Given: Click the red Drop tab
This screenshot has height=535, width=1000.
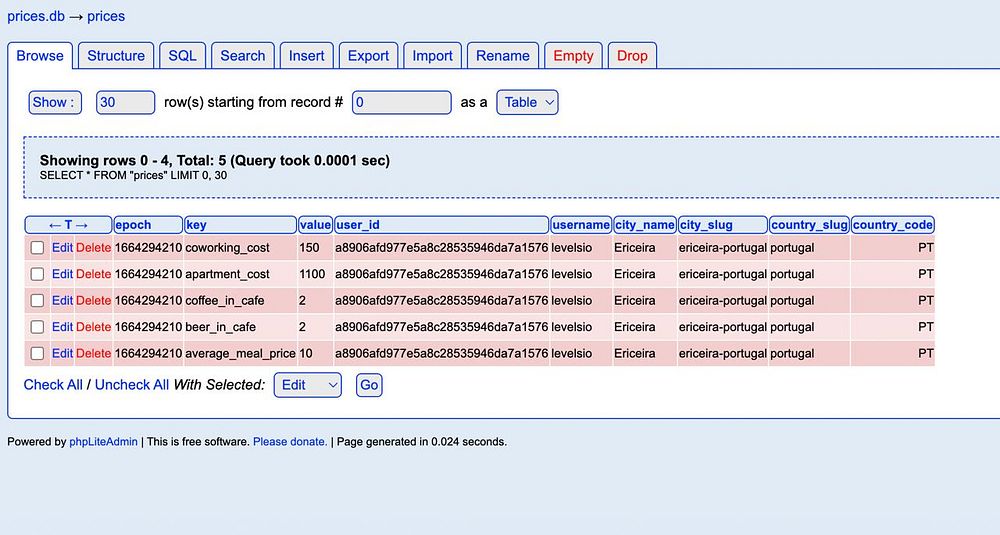Looking at the screenshot, I should click(x=632, y=56).
